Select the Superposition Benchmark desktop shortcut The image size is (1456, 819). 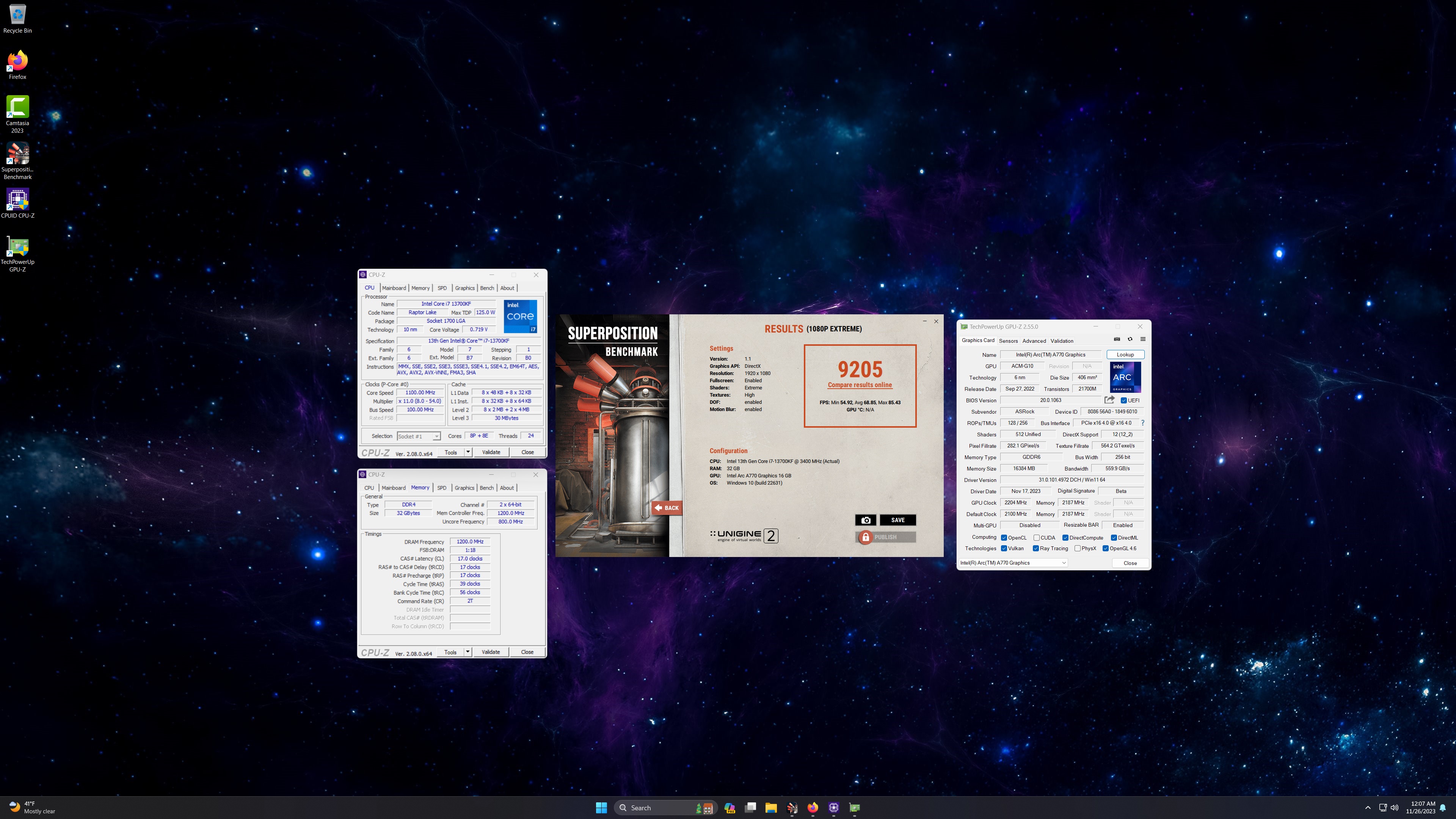(17, 161)
